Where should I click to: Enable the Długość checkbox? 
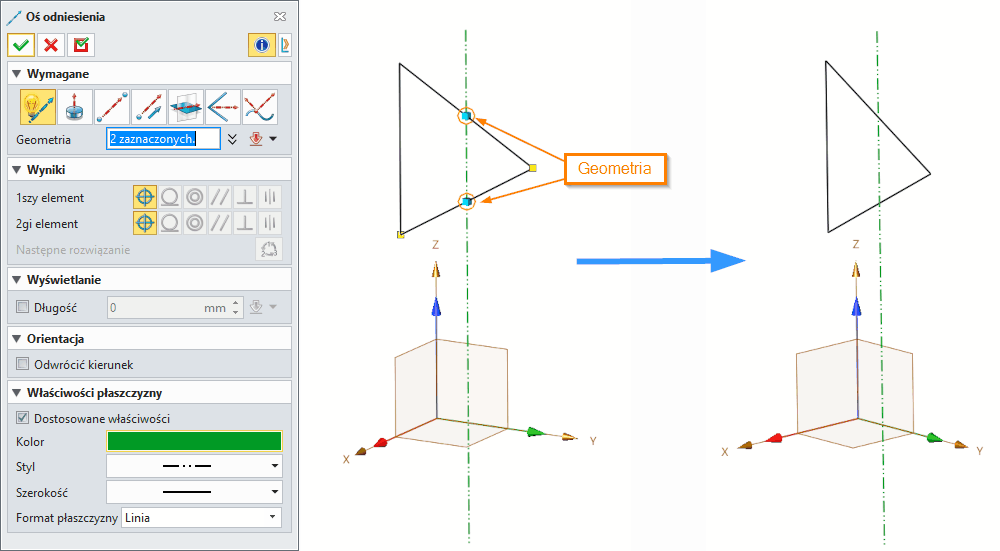tap(23, 307)
